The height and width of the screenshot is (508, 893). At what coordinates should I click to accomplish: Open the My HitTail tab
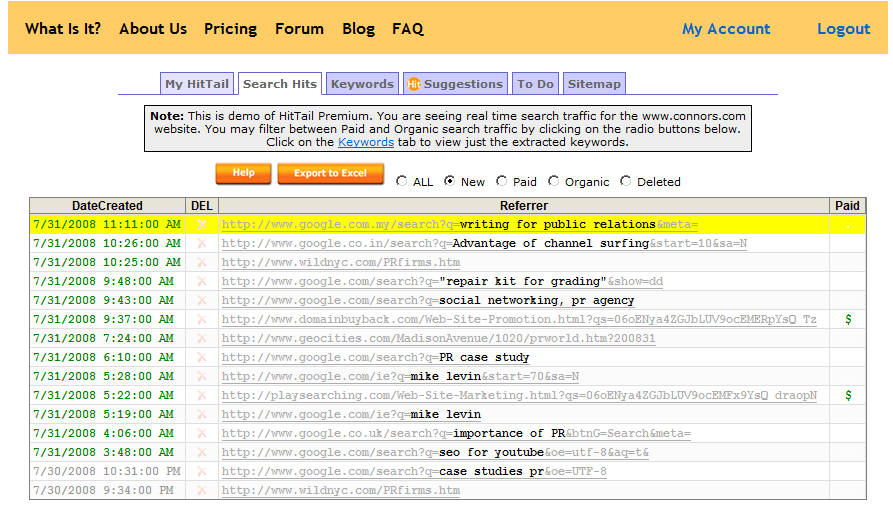[197, 84]
